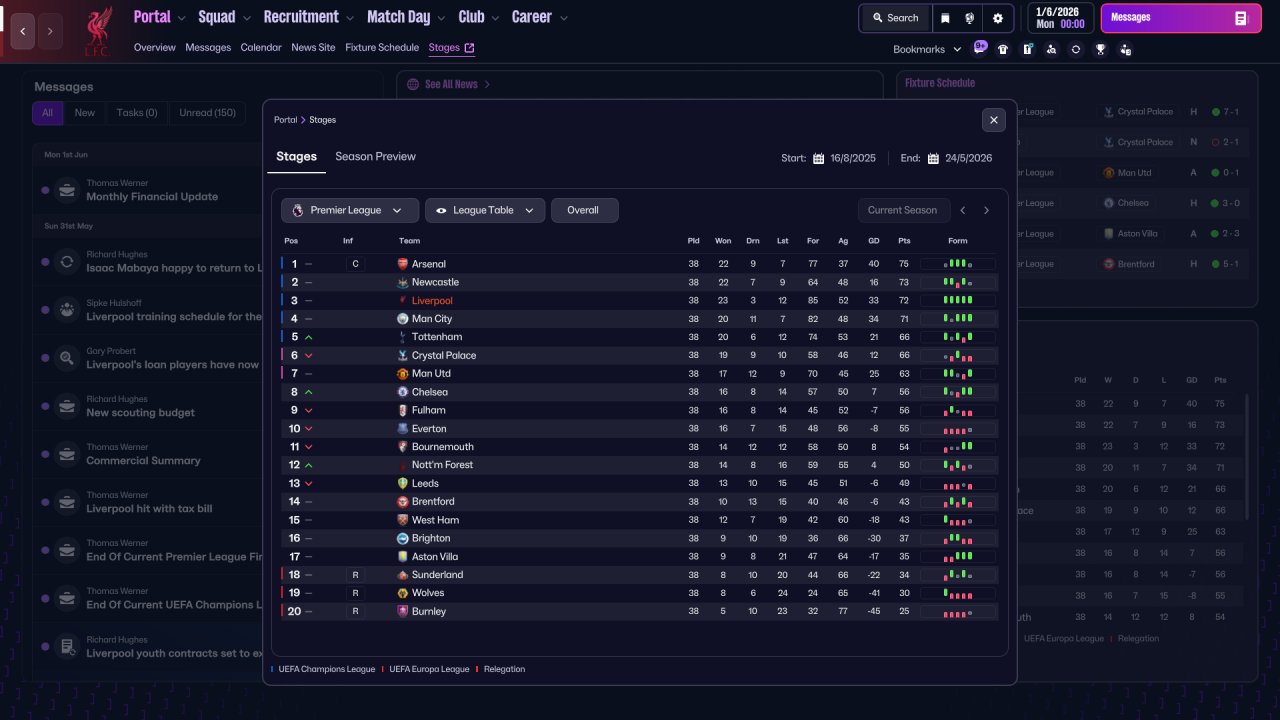This screenshot has height=720, width=1280.
Task: Open the Premier League competition dropdown
Action: point(349,210)
